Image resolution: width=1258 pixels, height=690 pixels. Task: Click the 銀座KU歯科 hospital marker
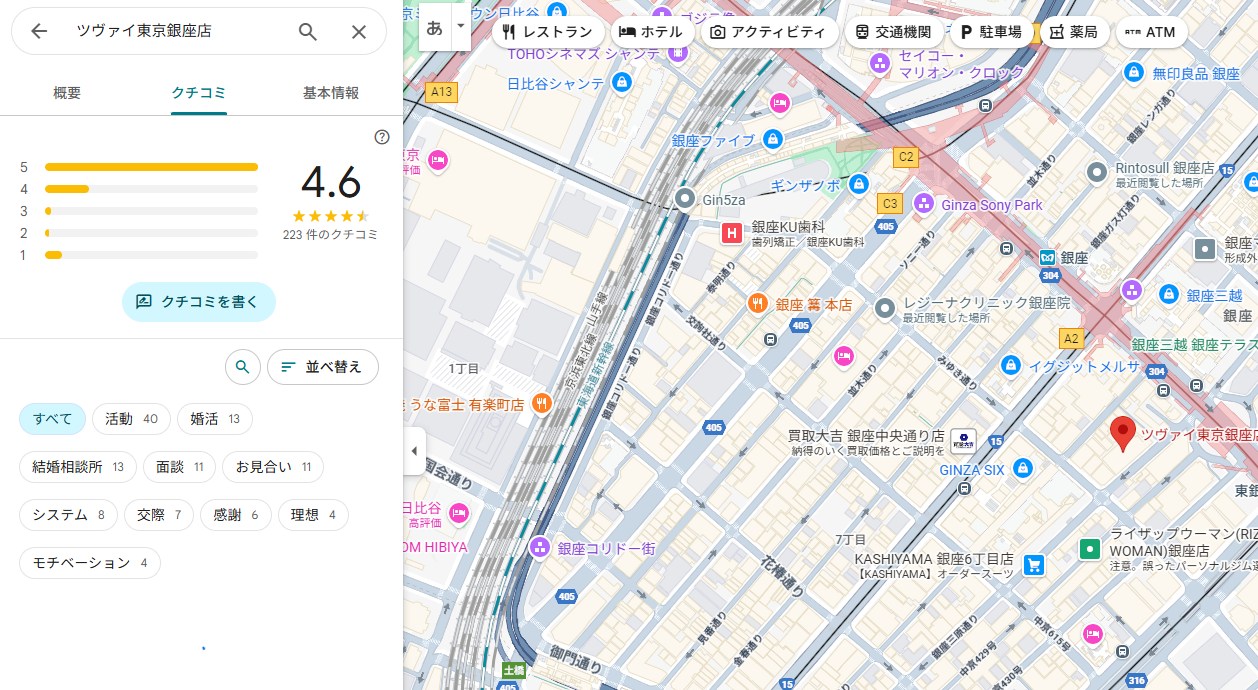[733, 234]
